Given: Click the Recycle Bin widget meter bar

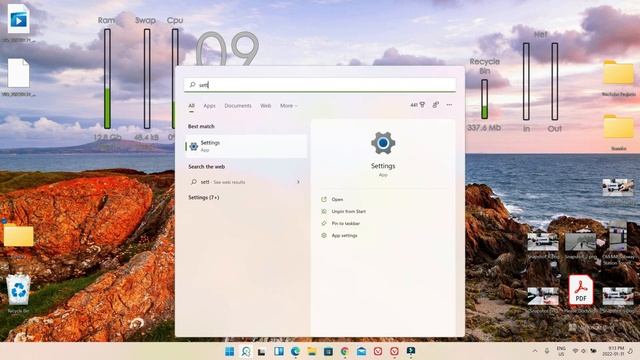Looking at the screenshot, I should coord(484,99).
